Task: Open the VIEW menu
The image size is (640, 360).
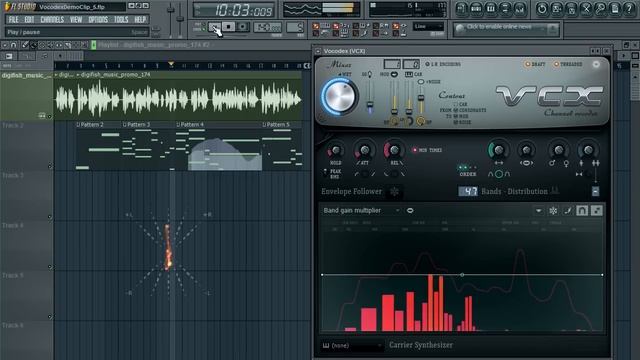Action: click(76, 20)
